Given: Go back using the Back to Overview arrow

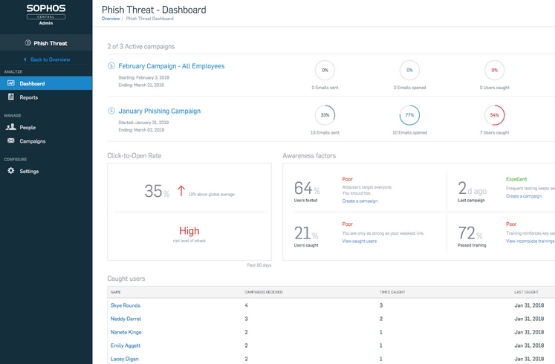Looking at the screenshot, I should click(x=25, y=59).
